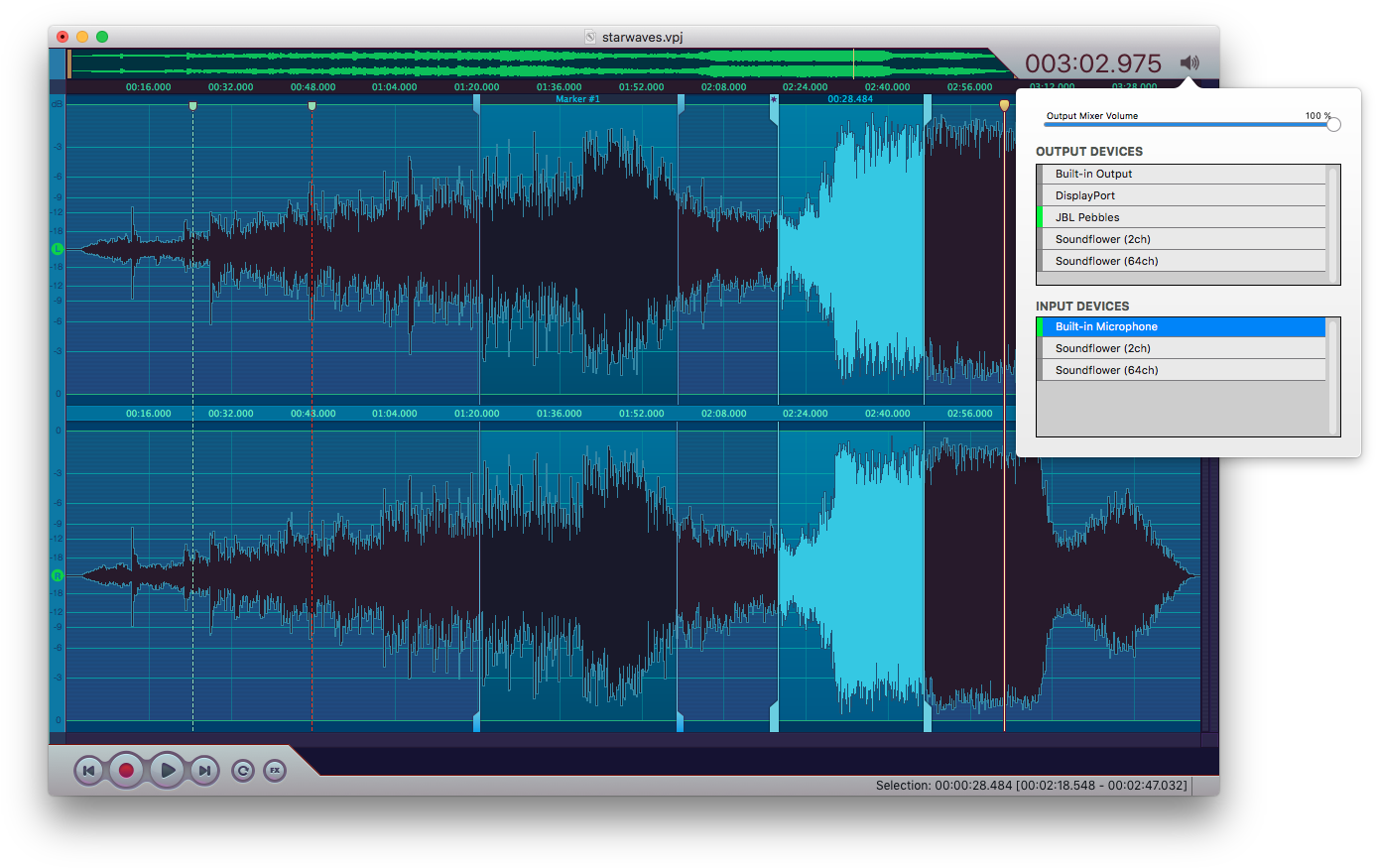Toggle the green L channel indicator
Image resolution: width=1376 pixels, height=868 pixels.
click(x=57, y=250)
